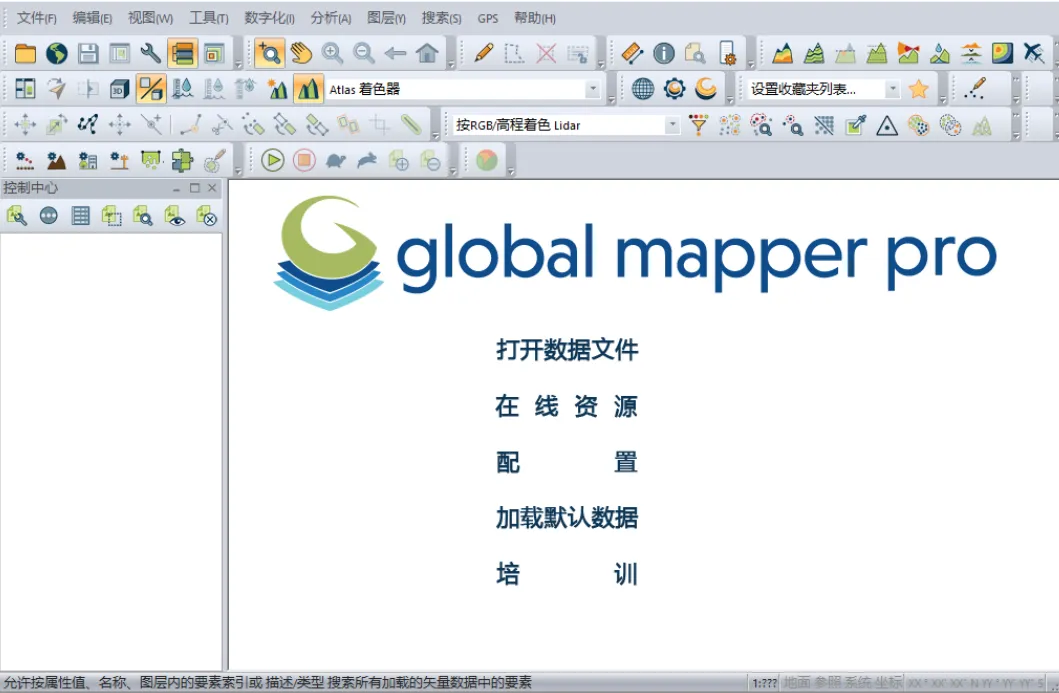This screenshot has height=693, width=1059.
Task: Click the turtle slow speed icon
Action: click(x=336, y=161)
